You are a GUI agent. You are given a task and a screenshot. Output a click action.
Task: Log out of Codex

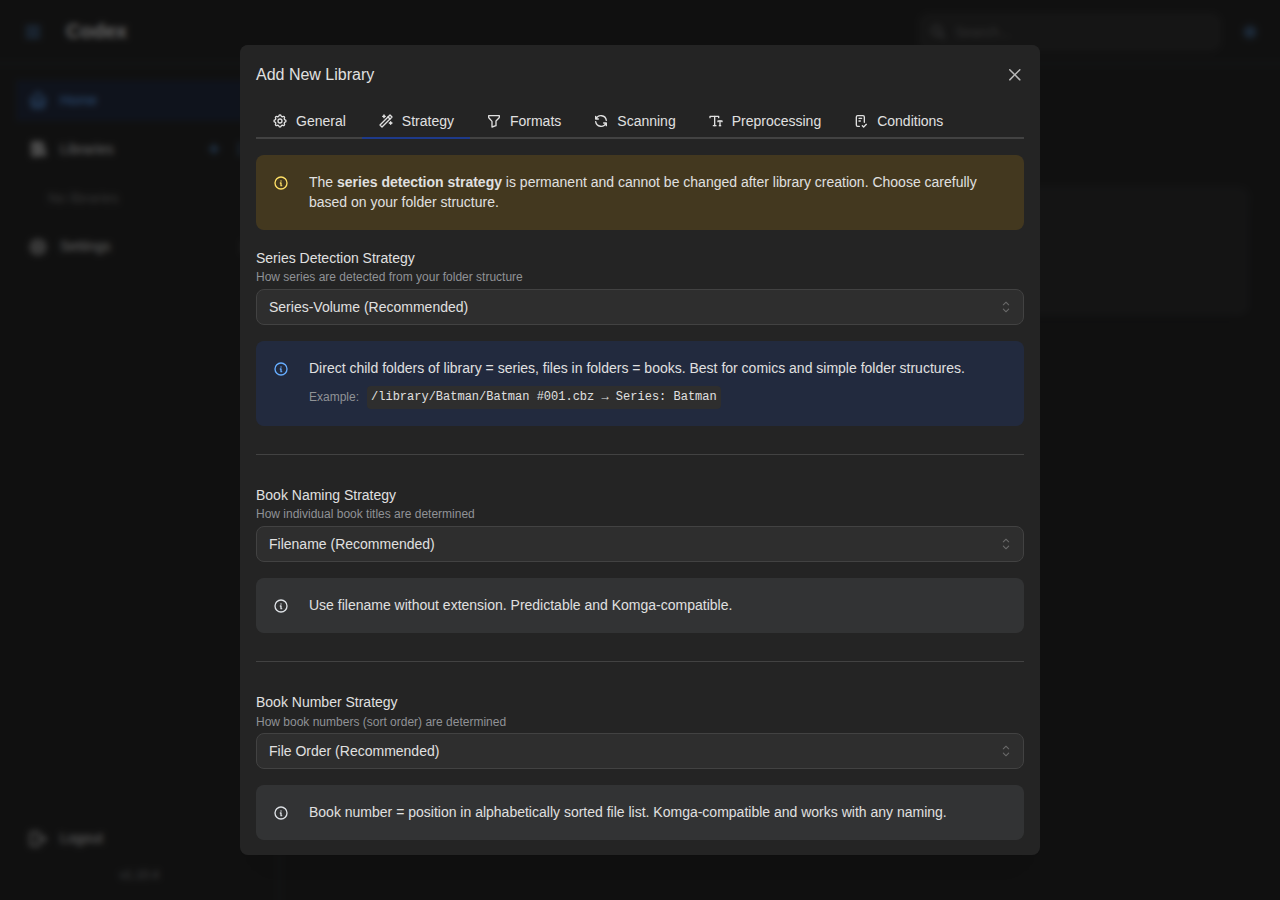tap(66, 838)
